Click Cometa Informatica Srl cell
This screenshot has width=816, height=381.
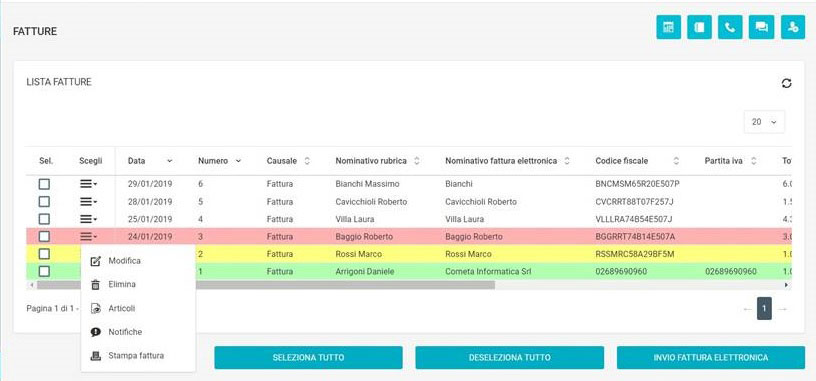point(488,272)
